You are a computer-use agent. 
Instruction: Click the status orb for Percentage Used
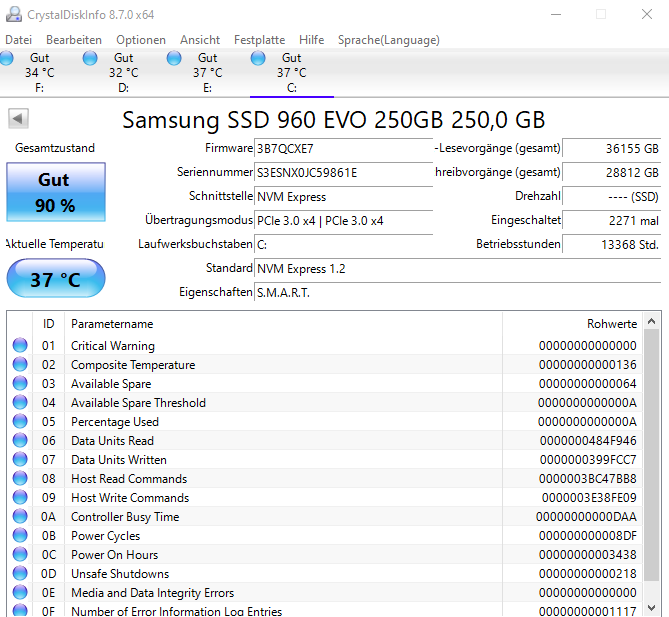point(20,421)
